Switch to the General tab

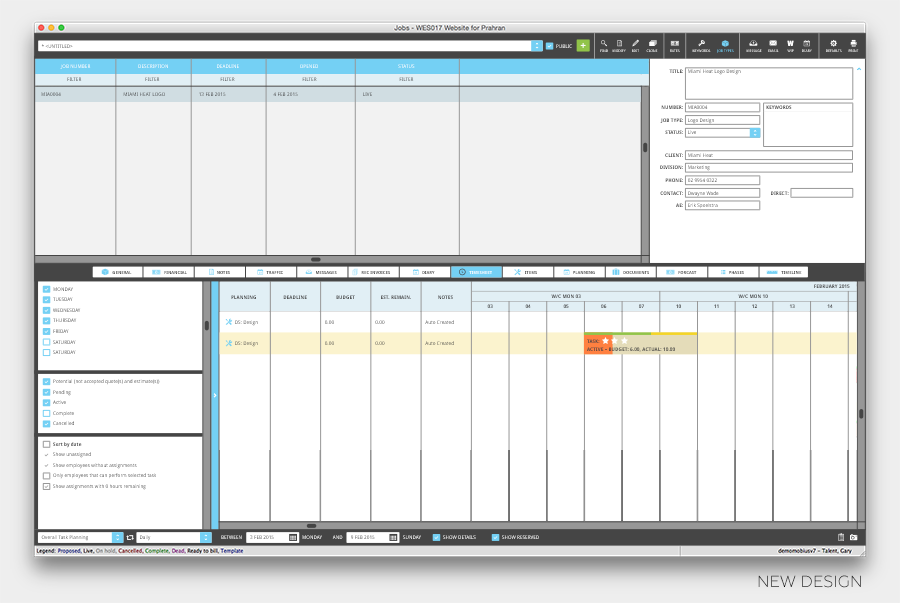[118, 272]
